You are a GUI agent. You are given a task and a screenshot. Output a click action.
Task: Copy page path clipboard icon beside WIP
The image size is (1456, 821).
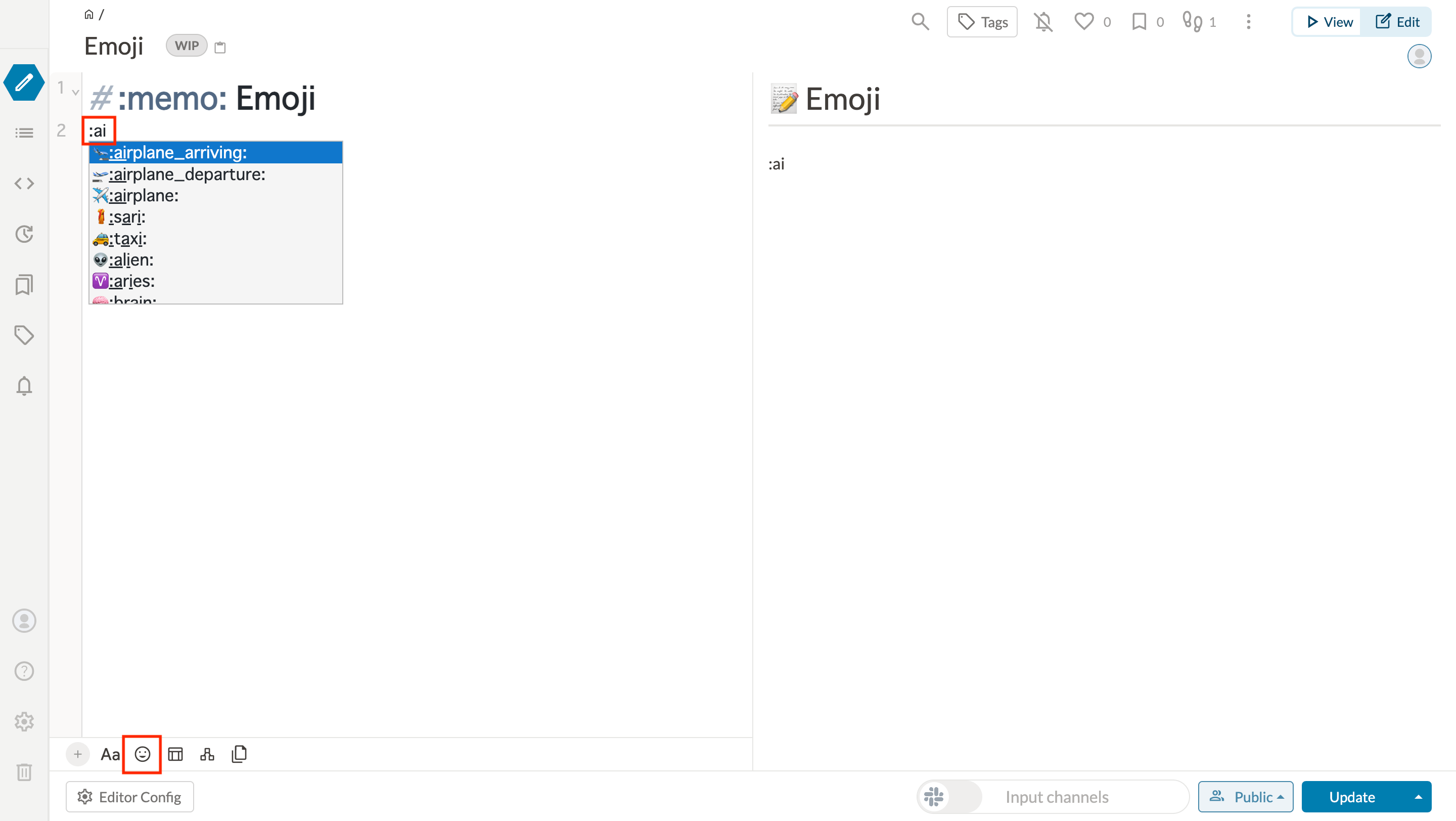220,48
